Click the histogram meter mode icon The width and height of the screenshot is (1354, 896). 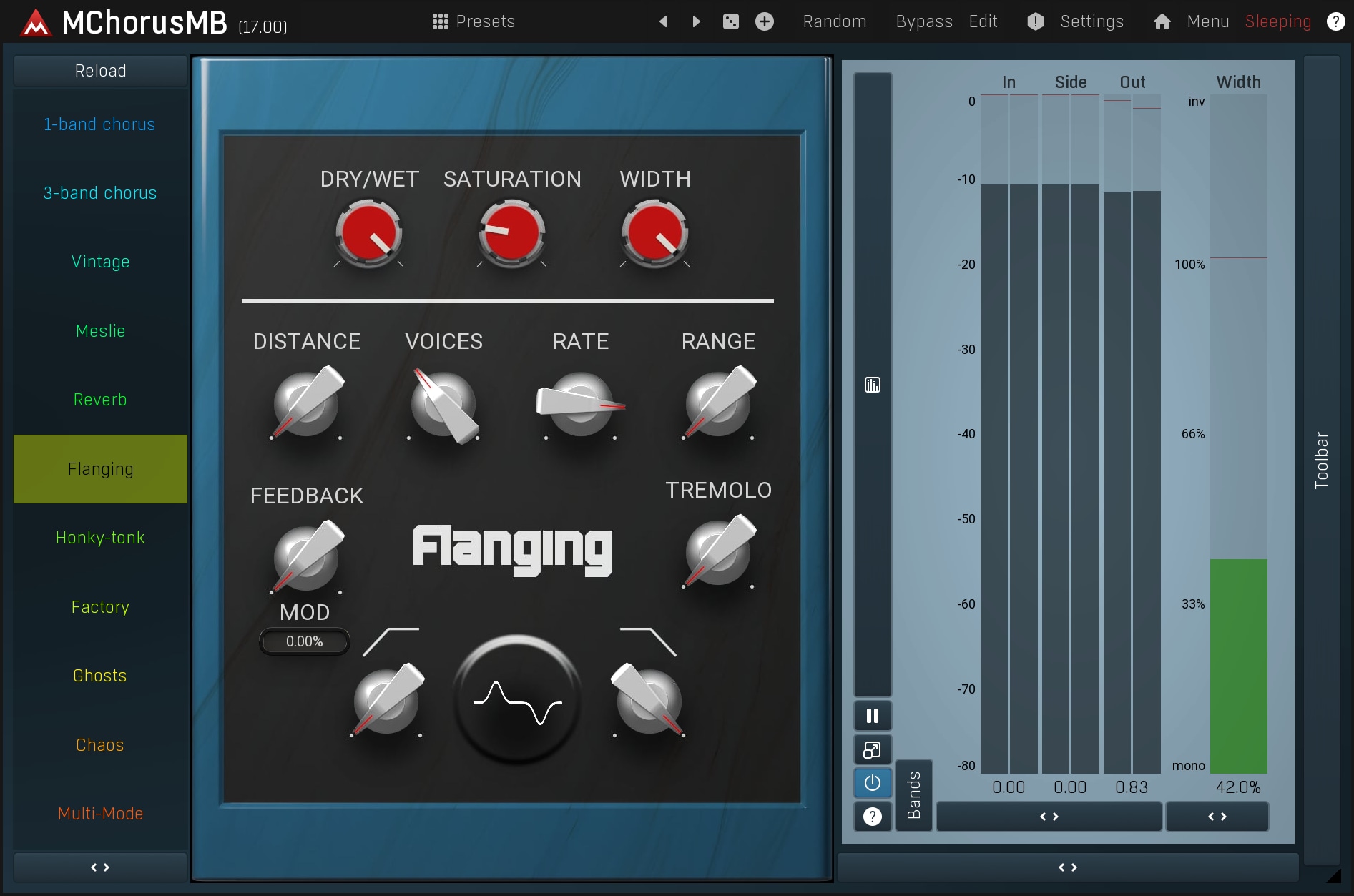pos(872,385)
